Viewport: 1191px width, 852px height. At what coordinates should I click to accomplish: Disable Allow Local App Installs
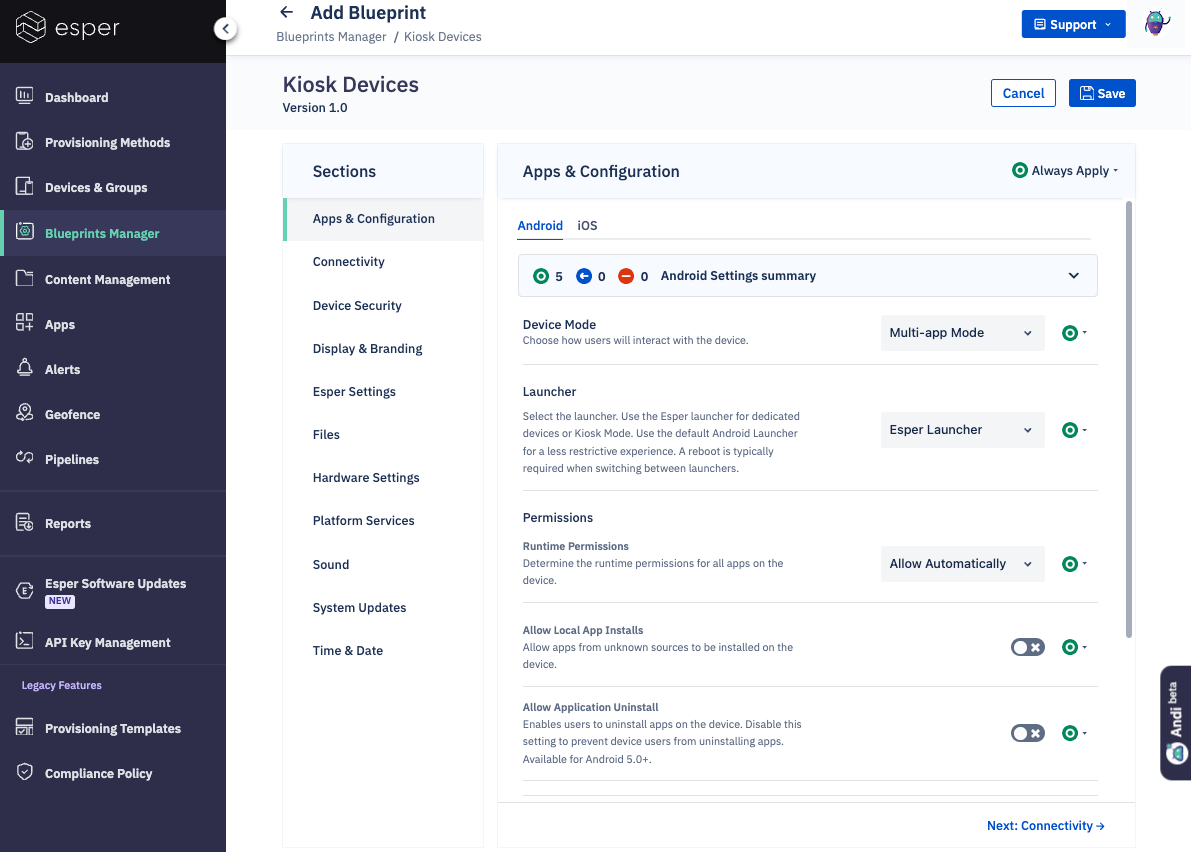(x=1027, y=647)
